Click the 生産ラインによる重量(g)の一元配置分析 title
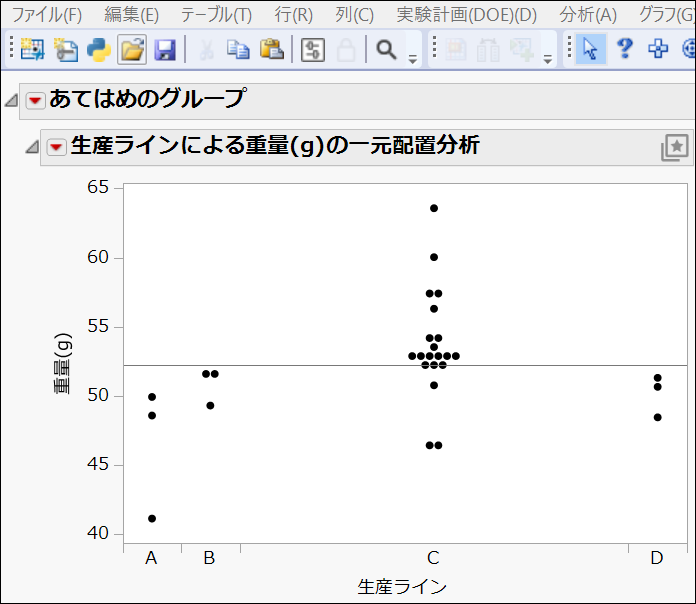The width and height of the screenshot is (696, 604). (275, 145)
